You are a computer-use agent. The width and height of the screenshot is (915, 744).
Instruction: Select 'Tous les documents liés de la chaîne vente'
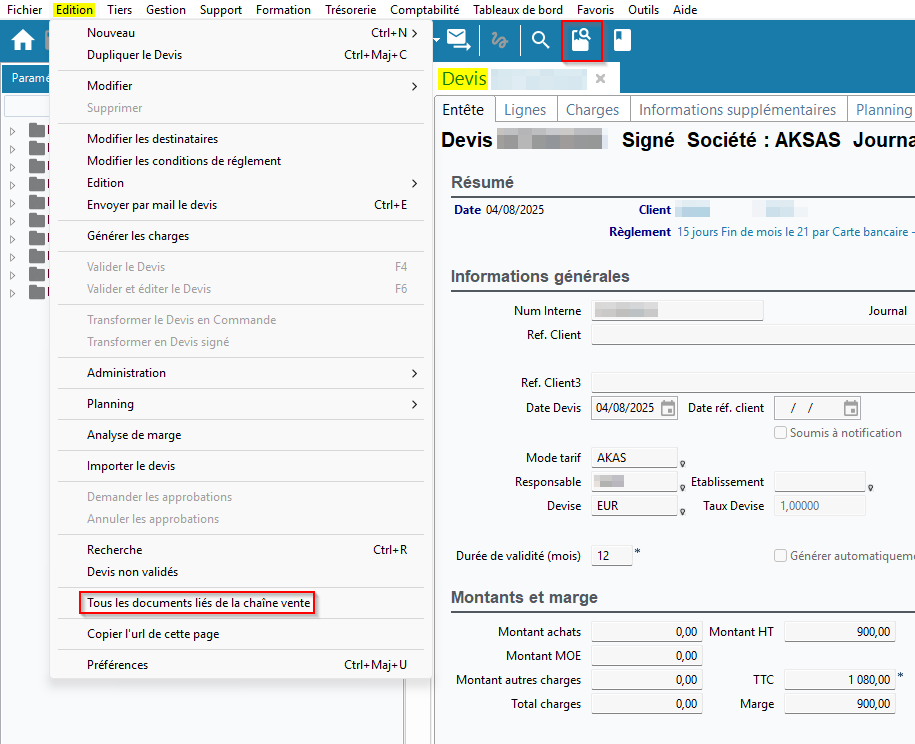[x=198, y=603]
